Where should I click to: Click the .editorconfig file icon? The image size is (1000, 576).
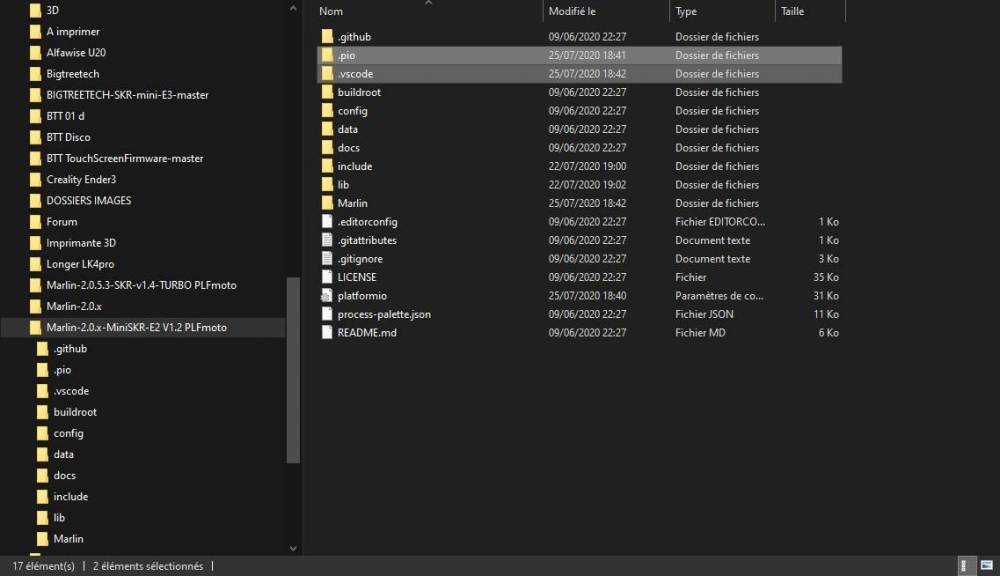[x=327, y=221]
